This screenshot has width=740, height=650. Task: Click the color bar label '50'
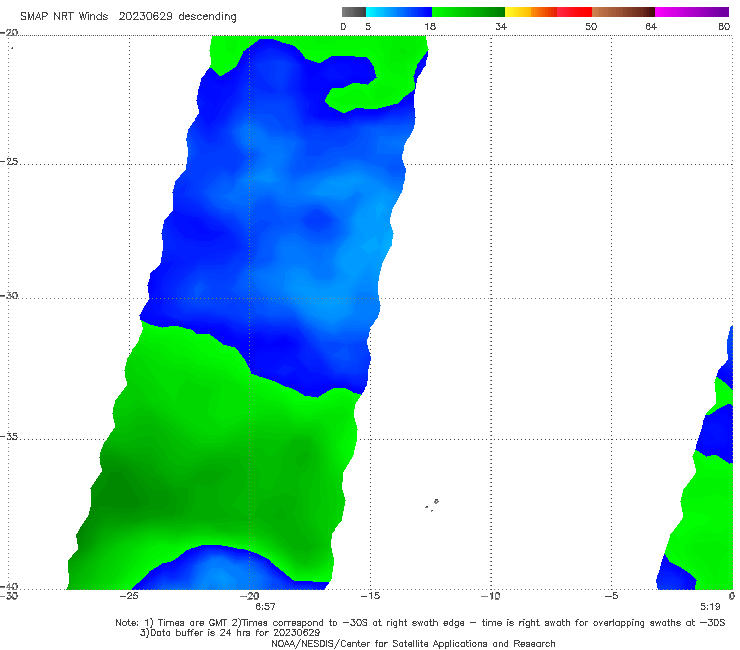[591, 26]
